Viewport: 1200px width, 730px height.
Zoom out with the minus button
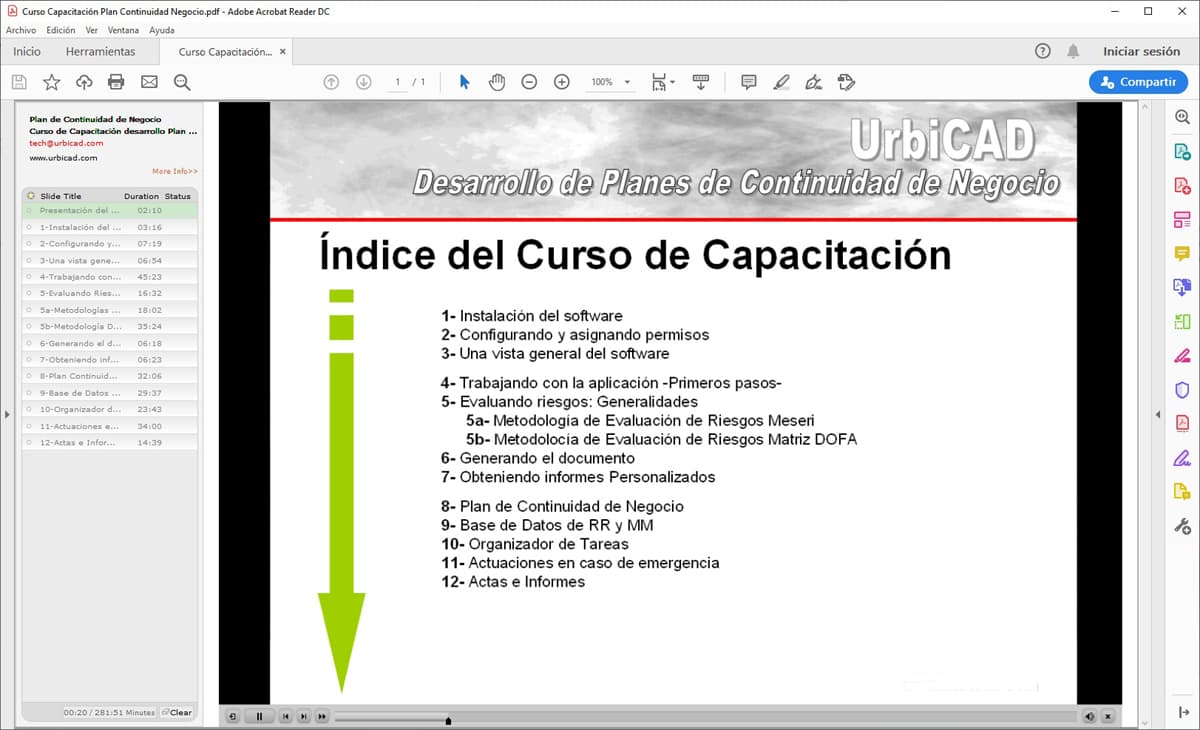pos(529,82)
